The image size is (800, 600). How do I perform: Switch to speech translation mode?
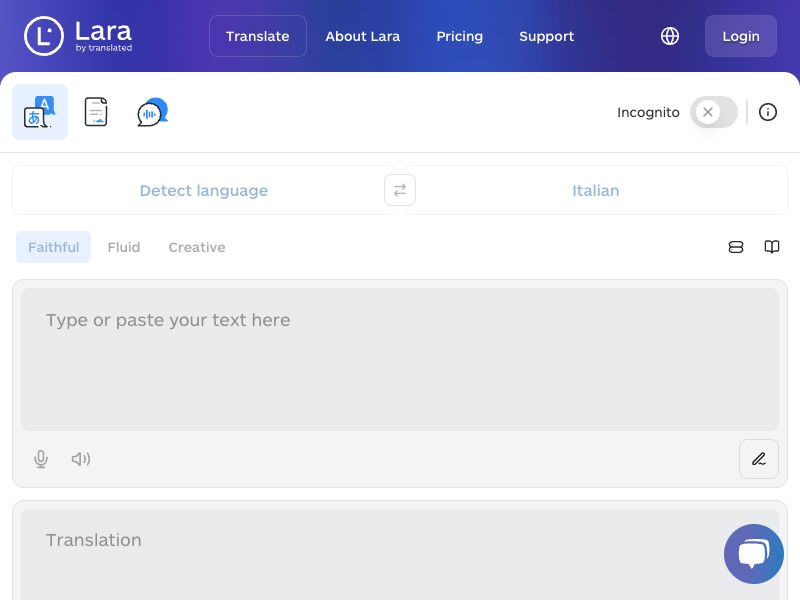pos(150,112)
